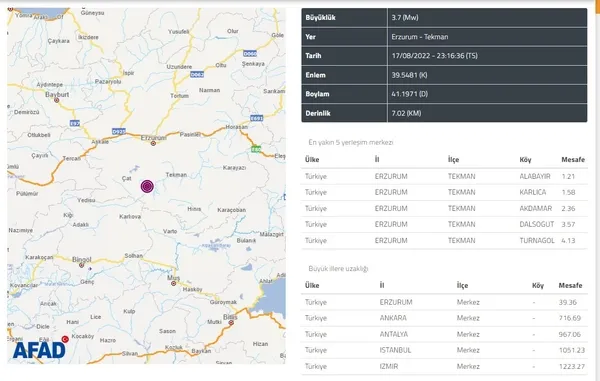Click the distance 39.36 for Erzurum Merkez

(x=567, y=302)
